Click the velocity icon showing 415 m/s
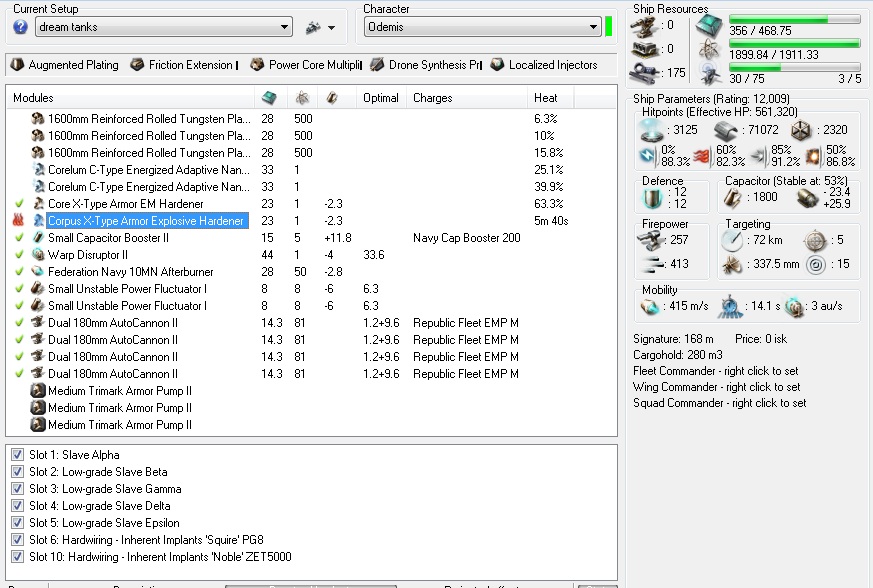The width and height of the screenshot is (873, 588). pos(649,306)
